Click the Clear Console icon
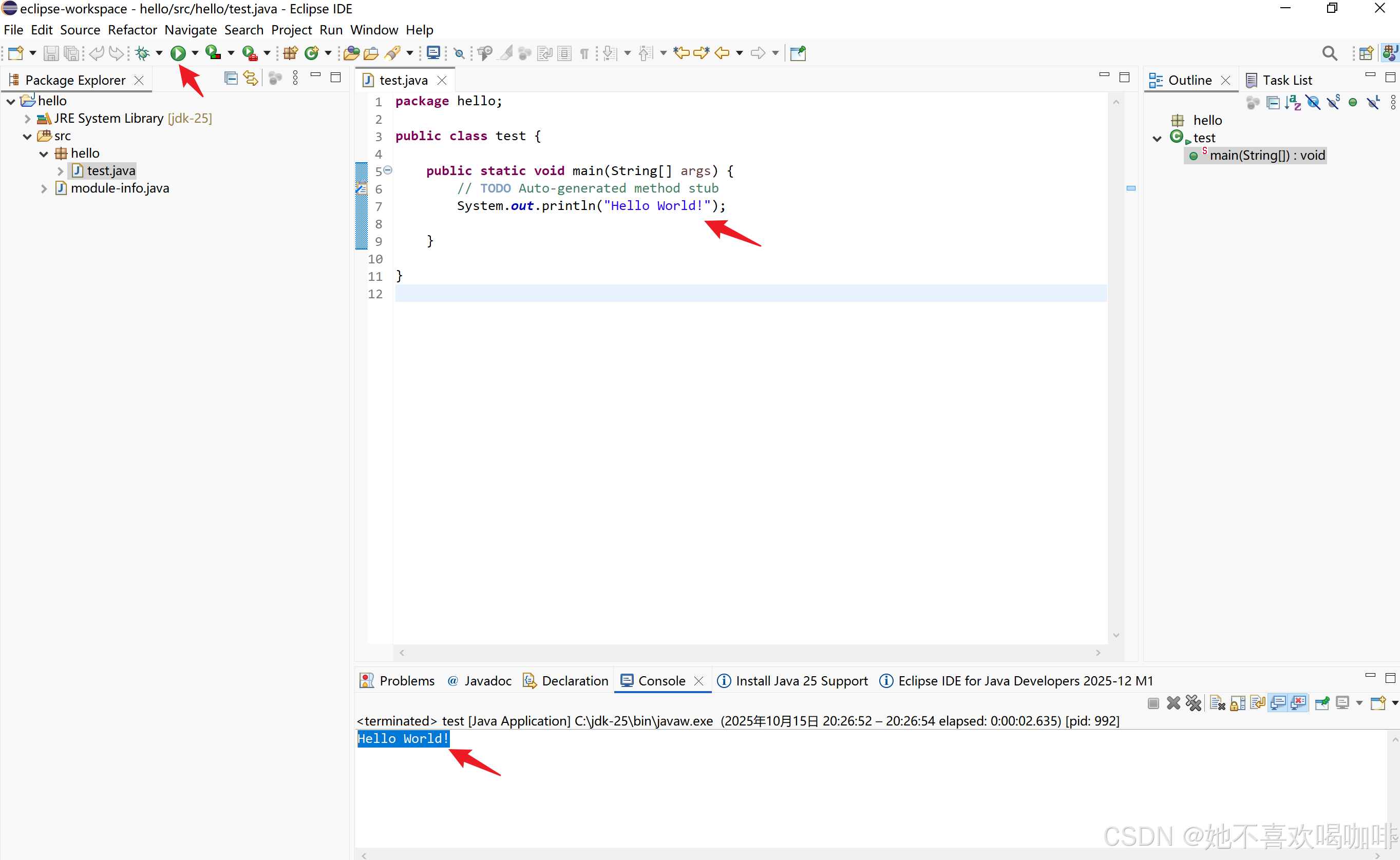This screenshot has width=1400, height=860. [x=1217, y=703]
